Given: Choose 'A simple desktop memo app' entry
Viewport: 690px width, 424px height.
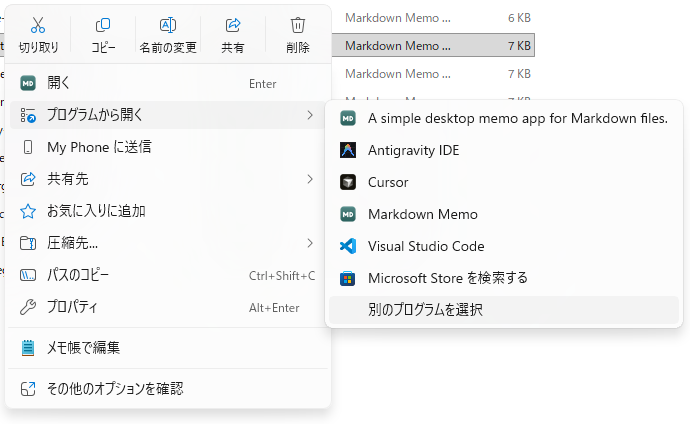Looking at the screenshot, I should point(504,118).
